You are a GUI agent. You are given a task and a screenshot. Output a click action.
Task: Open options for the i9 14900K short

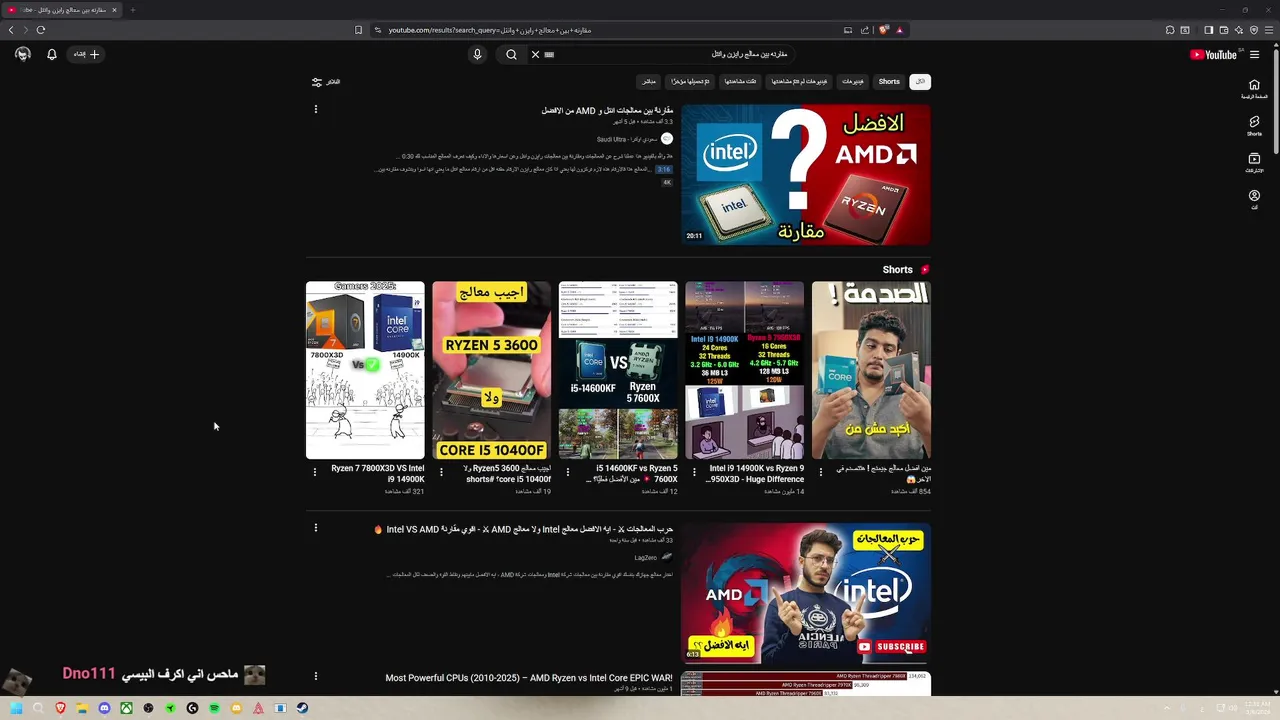694,472
